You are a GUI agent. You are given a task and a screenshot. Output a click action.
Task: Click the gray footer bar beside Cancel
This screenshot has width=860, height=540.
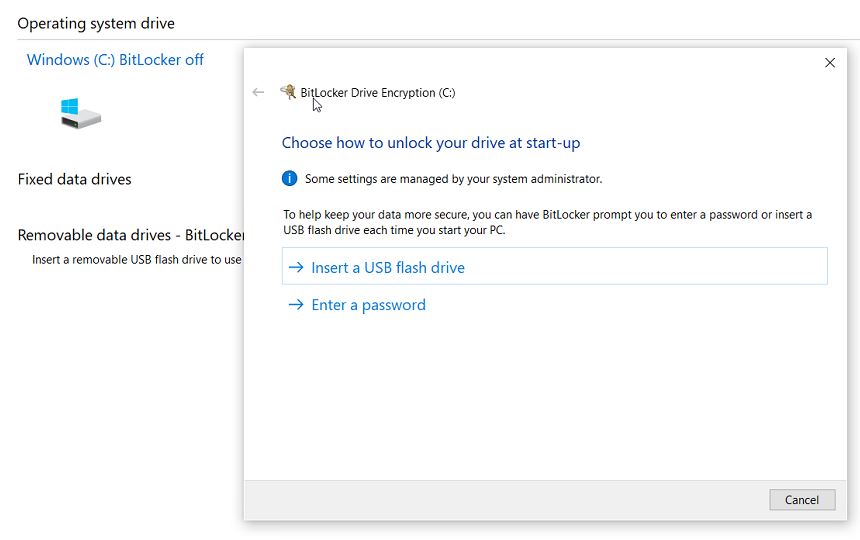[x=500, y=500]
